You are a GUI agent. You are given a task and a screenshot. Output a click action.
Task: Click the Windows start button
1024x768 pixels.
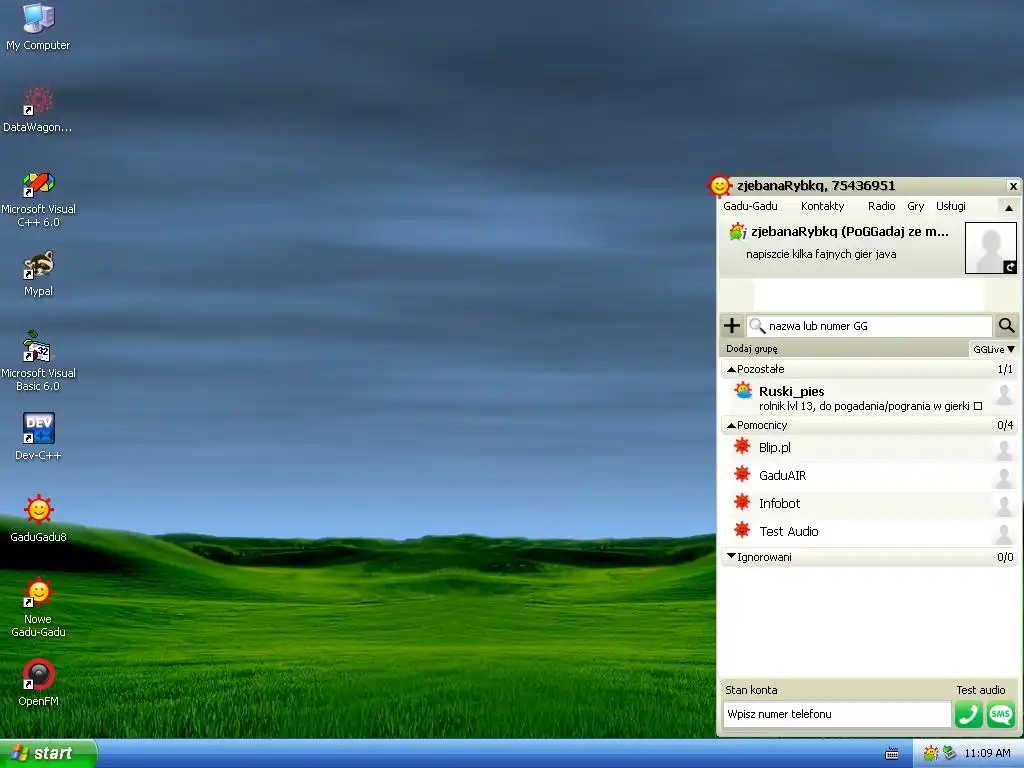[48, 754]
